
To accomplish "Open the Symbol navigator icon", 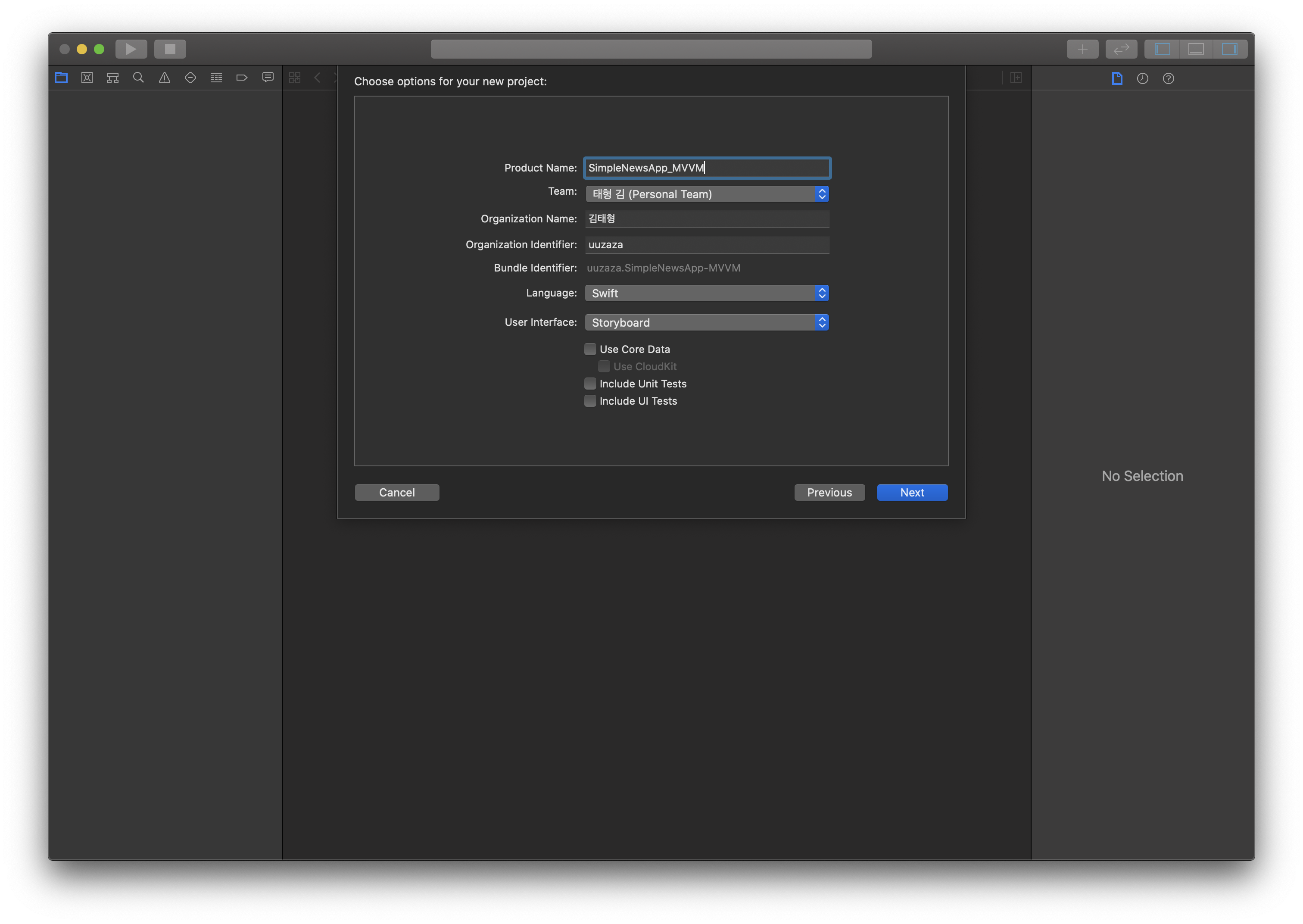I will click(112, 78).
